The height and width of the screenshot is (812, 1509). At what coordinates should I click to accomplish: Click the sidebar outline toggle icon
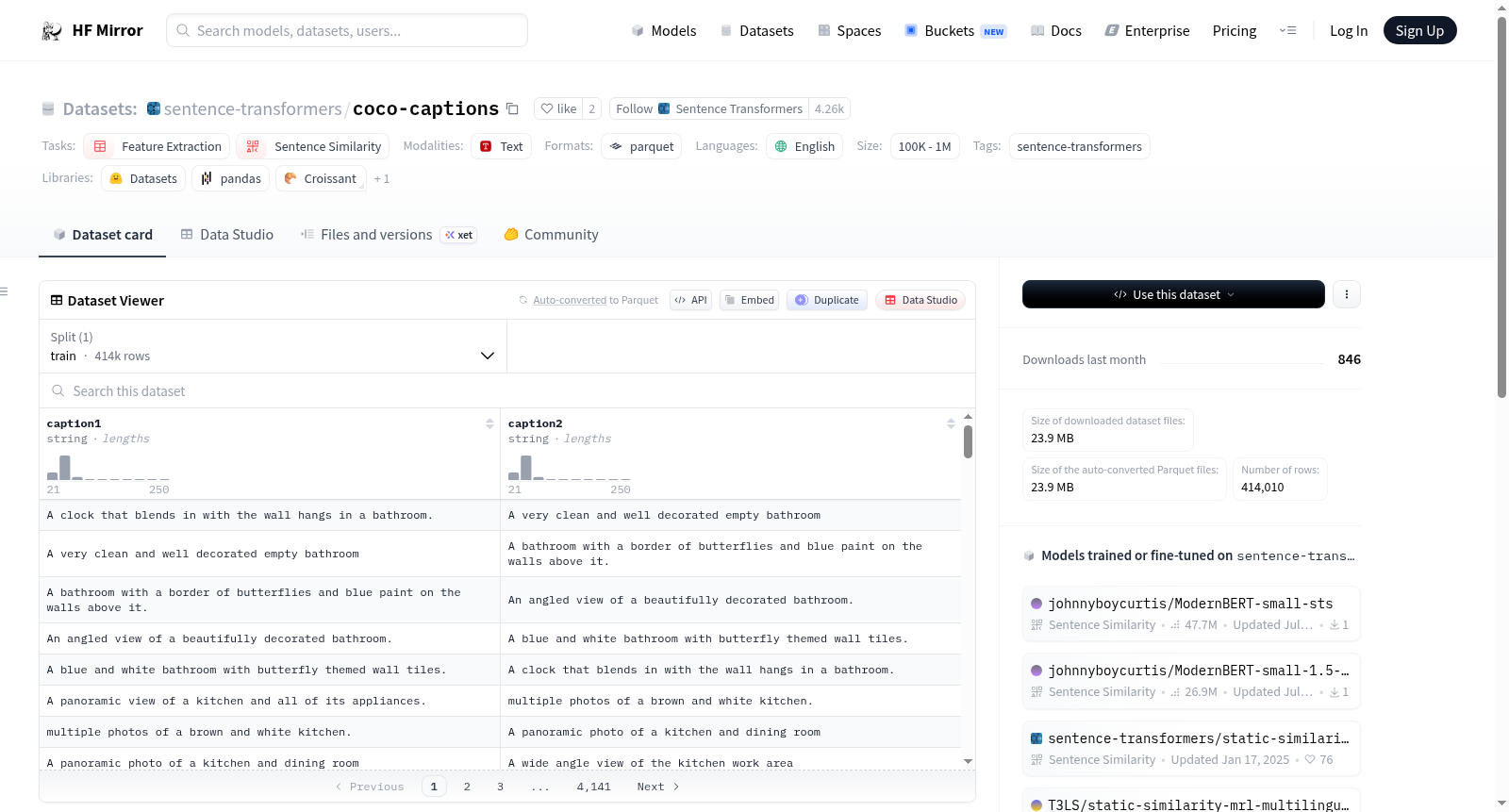[x=5, y=291]
